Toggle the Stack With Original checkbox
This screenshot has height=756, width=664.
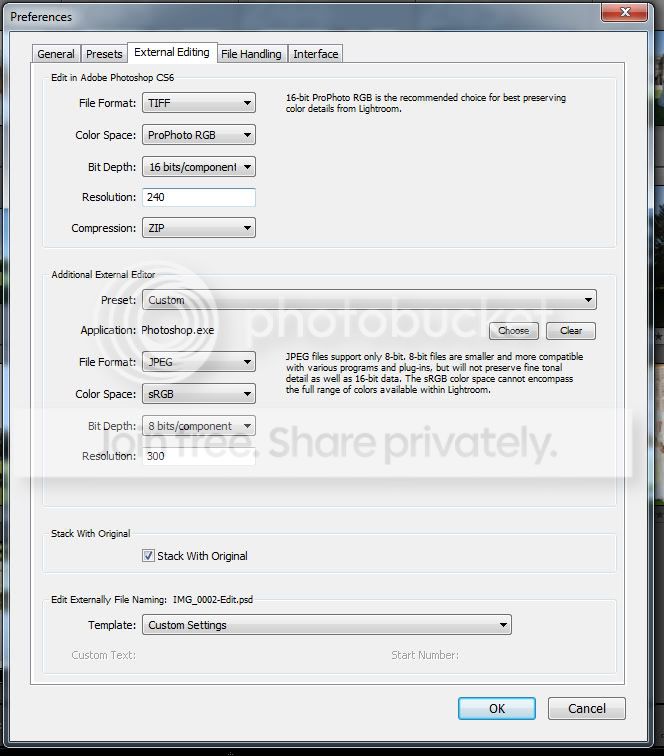(149, 556)
